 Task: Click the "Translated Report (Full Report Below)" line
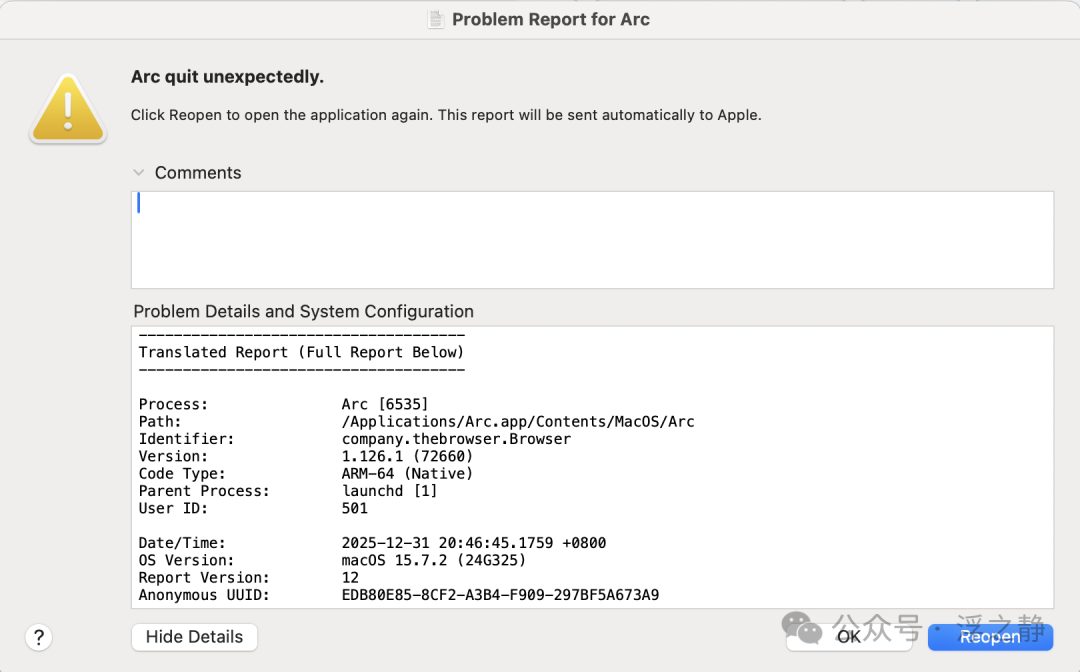click(302, 353)
